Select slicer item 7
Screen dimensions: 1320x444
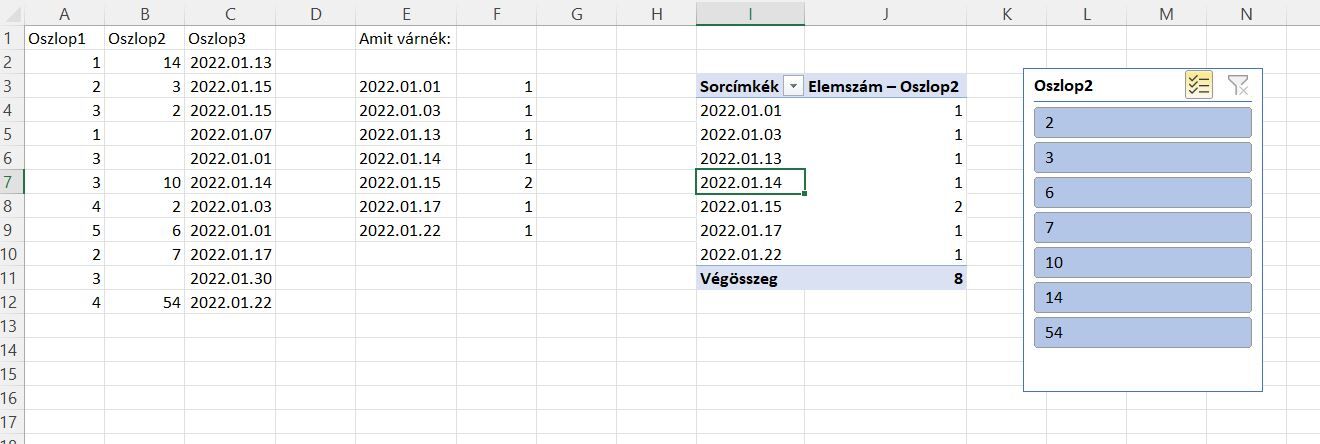tap(1142, 228)
